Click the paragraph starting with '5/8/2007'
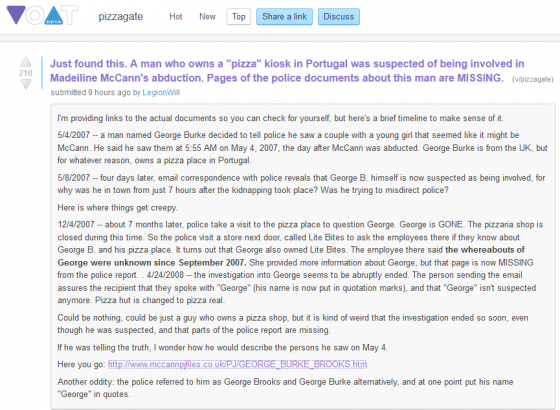Viewport: 560px width, 410px height. pyautogui.click(x=301, y=184)
